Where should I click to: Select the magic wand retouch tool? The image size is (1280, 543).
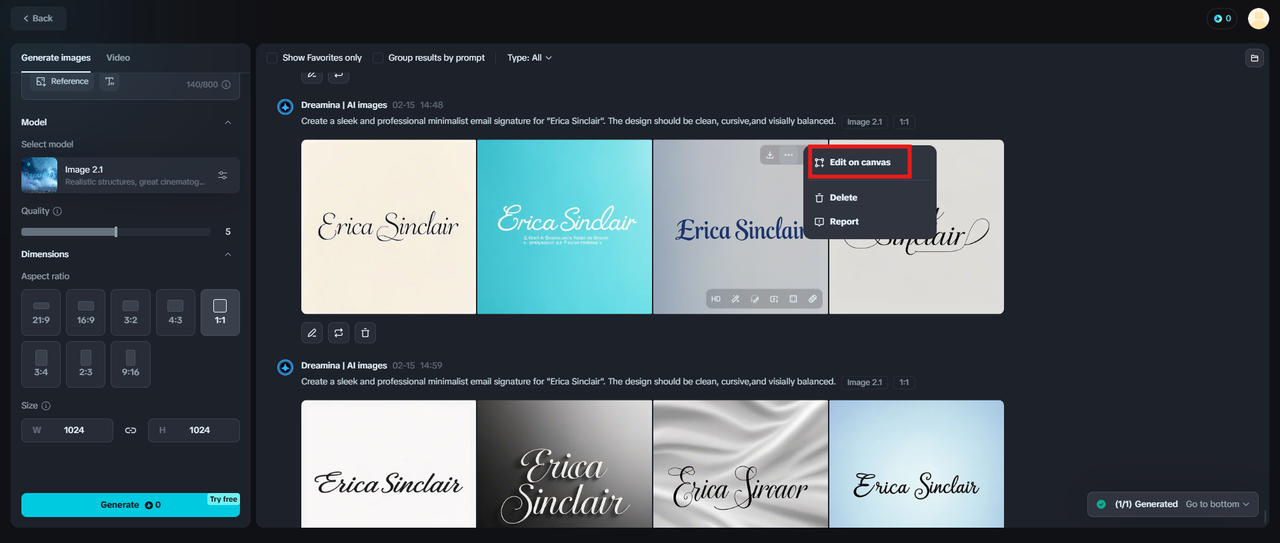coord(735,299)
